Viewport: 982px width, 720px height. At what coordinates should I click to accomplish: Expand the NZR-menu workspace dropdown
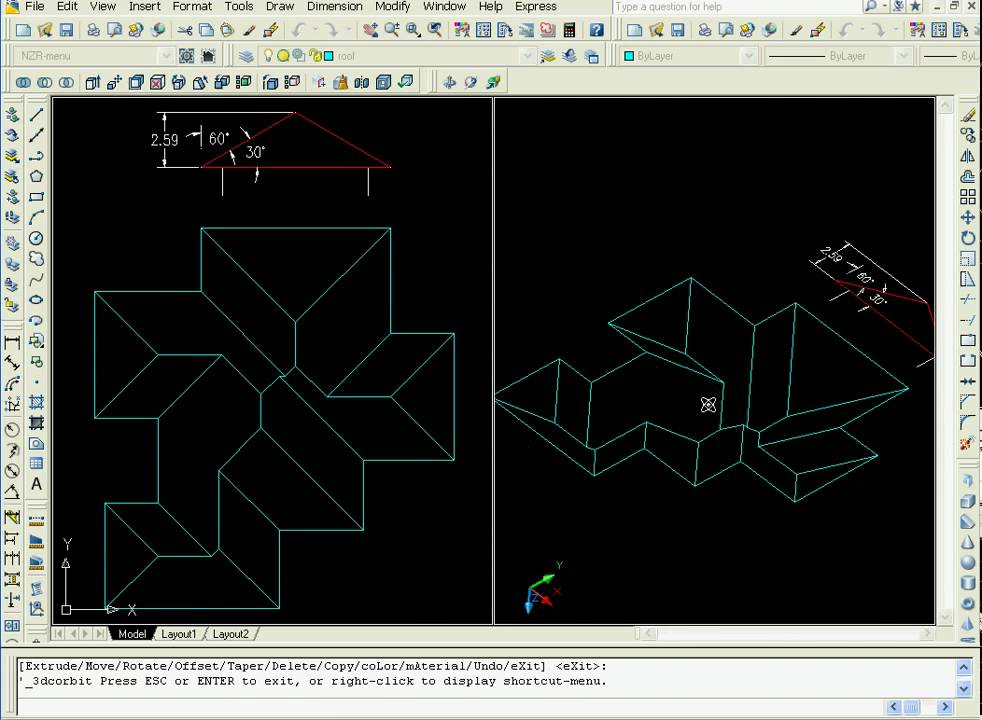pyautogui.click(x=165, y=56)
